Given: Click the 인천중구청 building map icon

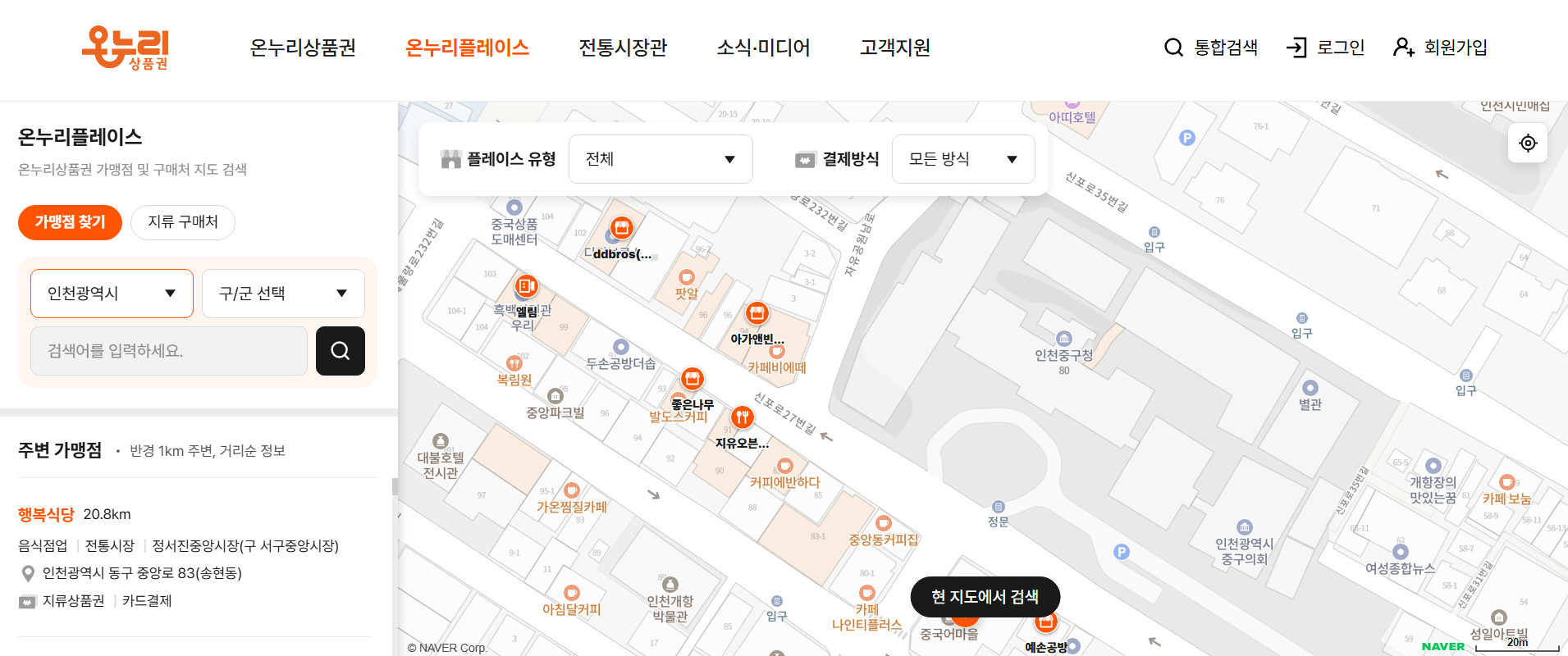Looking at the screenshot, I should 1064,339.
